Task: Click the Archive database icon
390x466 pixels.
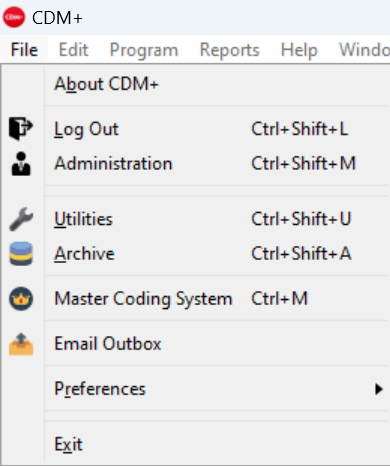Action: point(21,254)
